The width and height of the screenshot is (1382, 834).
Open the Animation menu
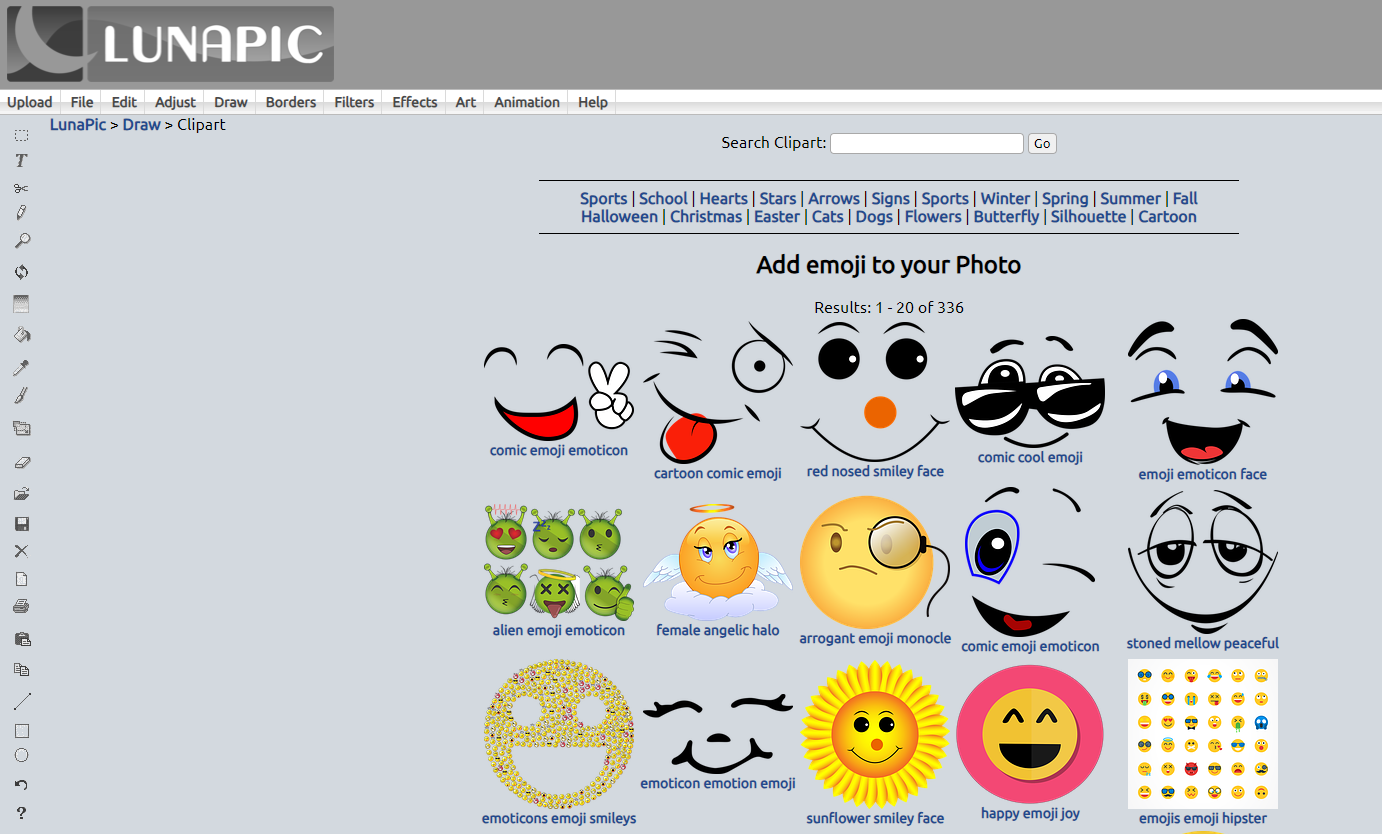pos(526,102)
